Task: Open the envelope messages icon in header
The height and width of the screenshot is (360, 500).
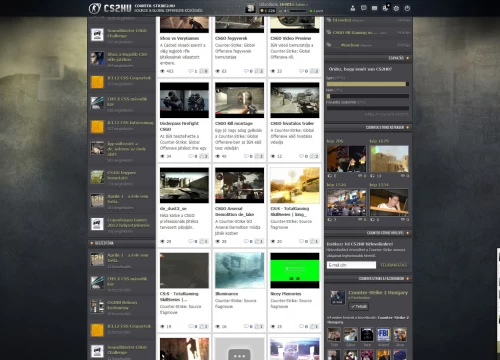Action: 374,8
